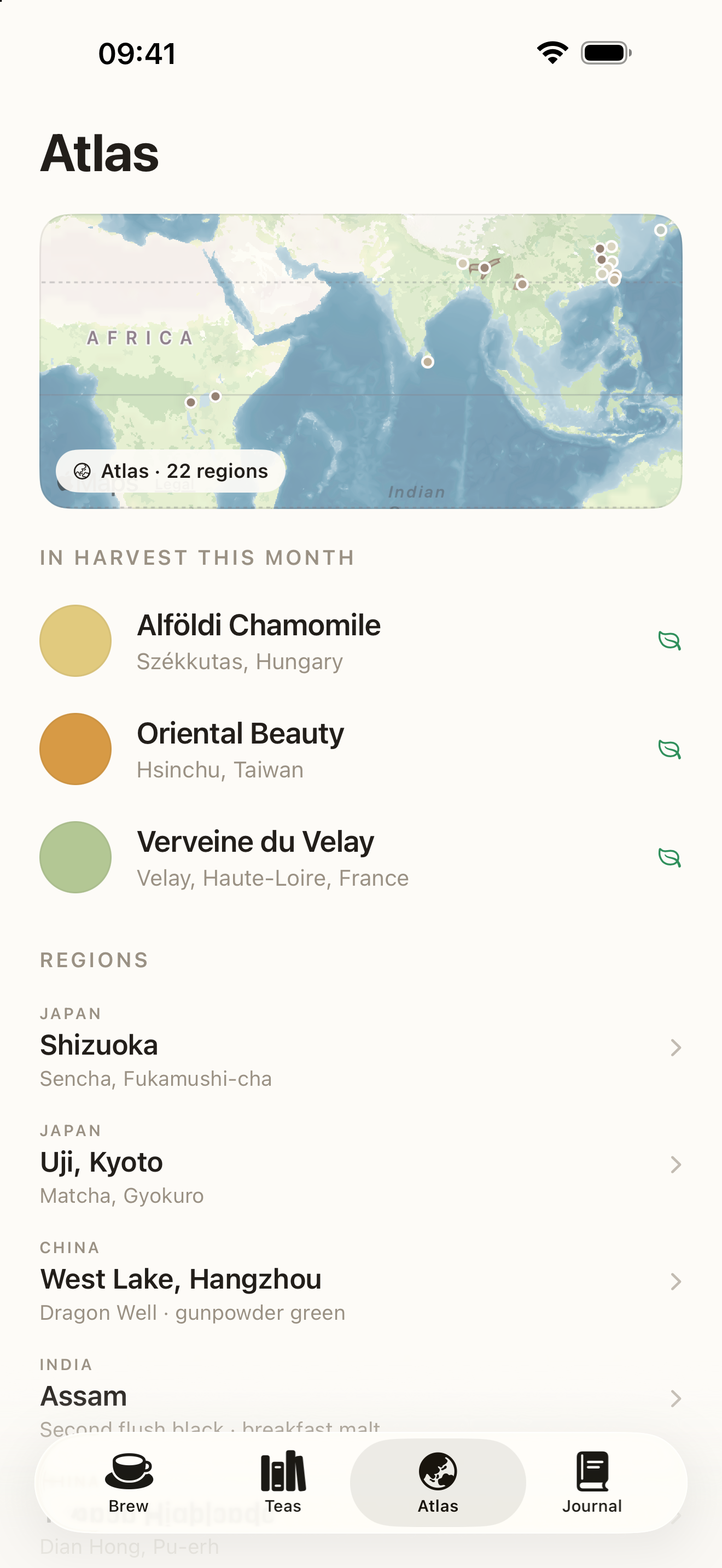
Task: Open the Oriental Beauty harvest entry
Action: (361, 748)
